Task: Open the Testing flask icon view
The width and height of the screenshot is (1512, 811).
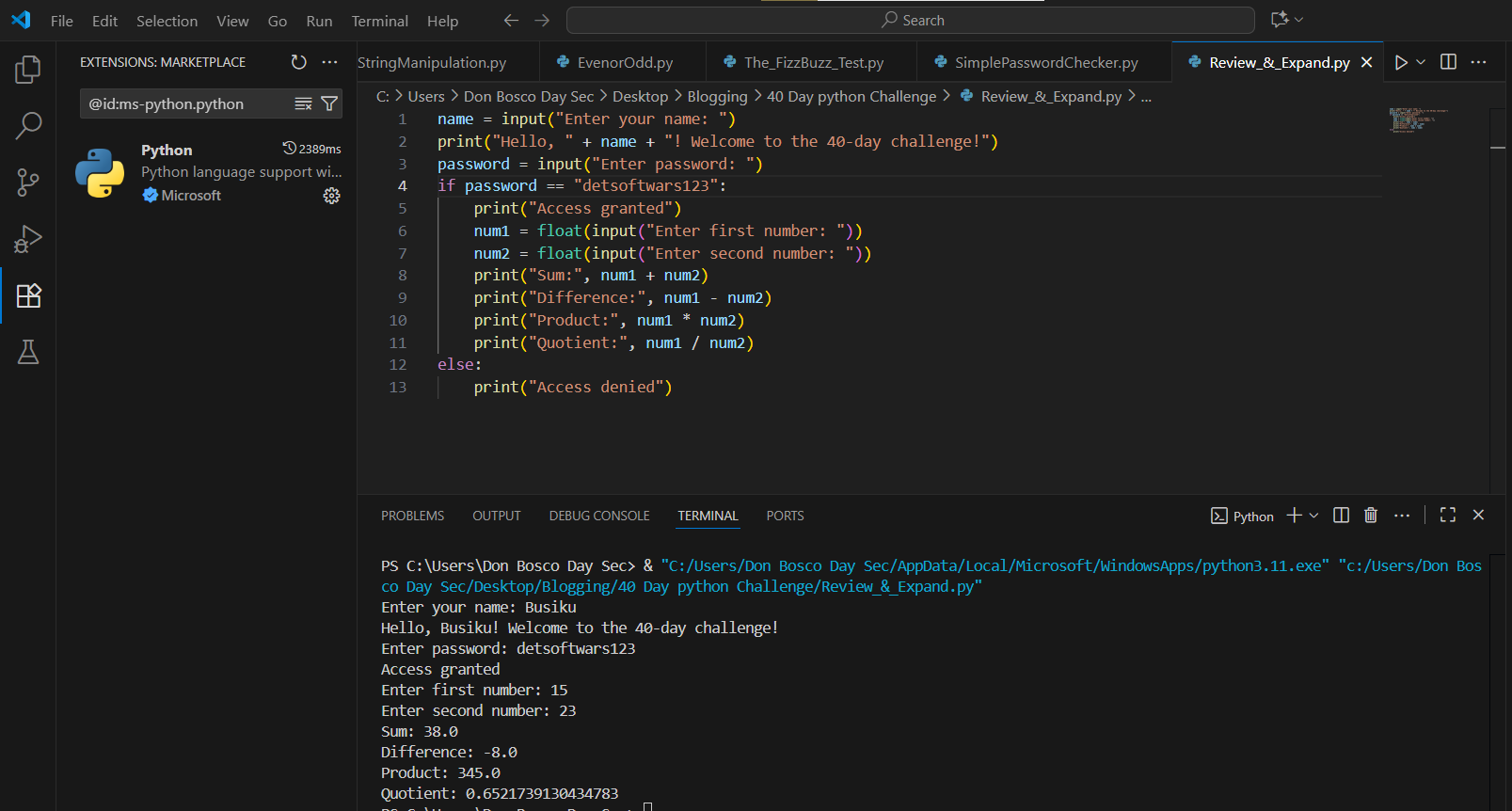Action: (x=28, y=353)
